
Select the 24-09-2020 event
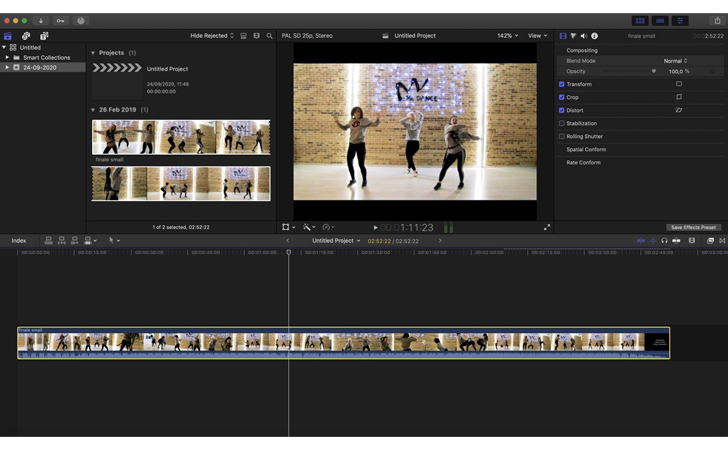(x=40, y=67)
